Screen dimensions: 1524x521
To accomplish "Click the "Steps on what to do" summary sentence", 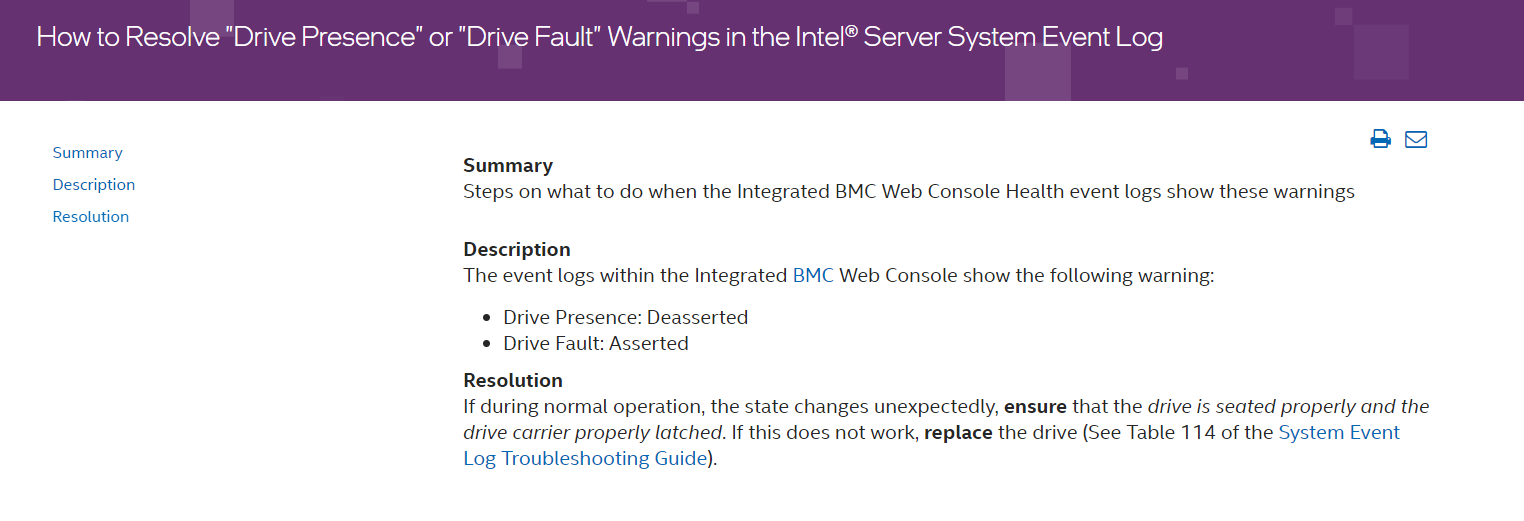I will [x=560, y=192].
